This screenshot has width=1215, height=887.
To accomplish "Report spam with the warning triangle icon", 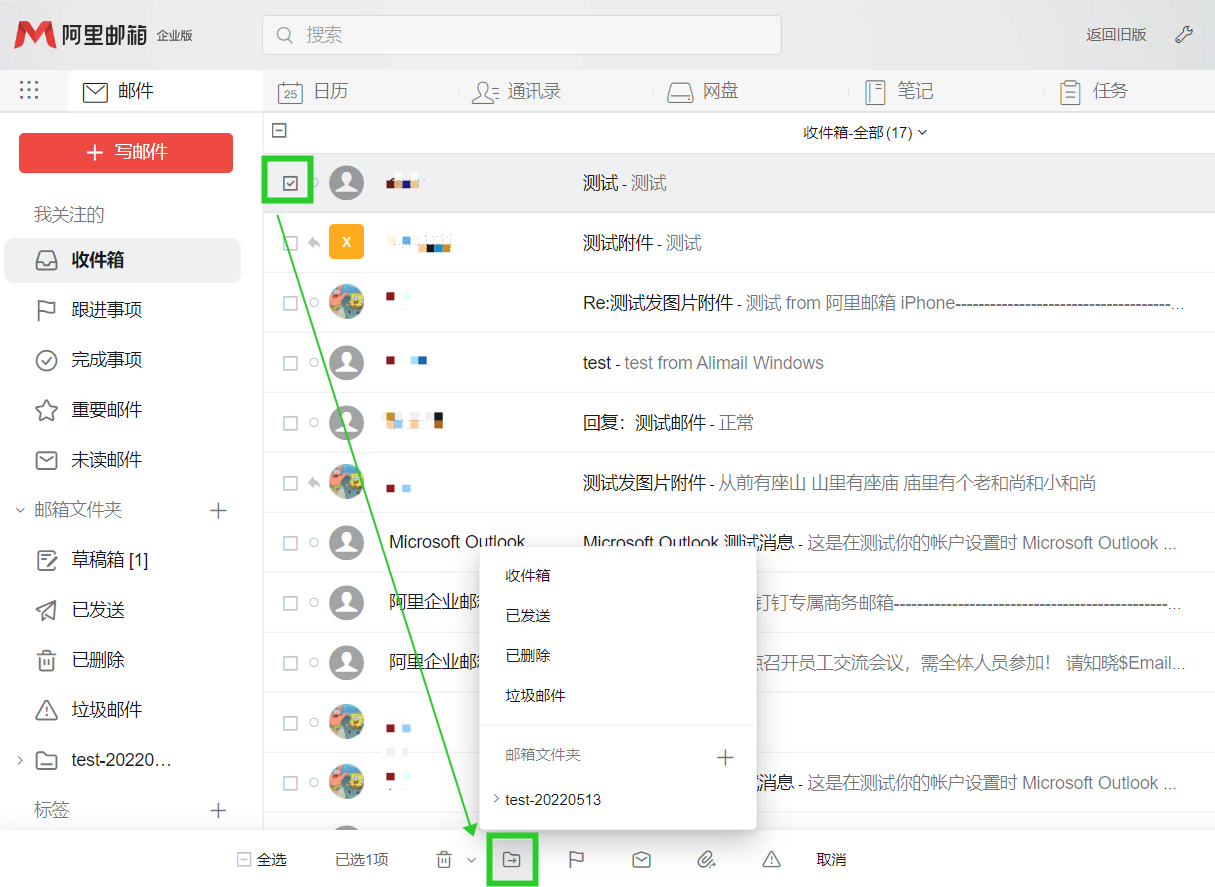I will (770, 858).
